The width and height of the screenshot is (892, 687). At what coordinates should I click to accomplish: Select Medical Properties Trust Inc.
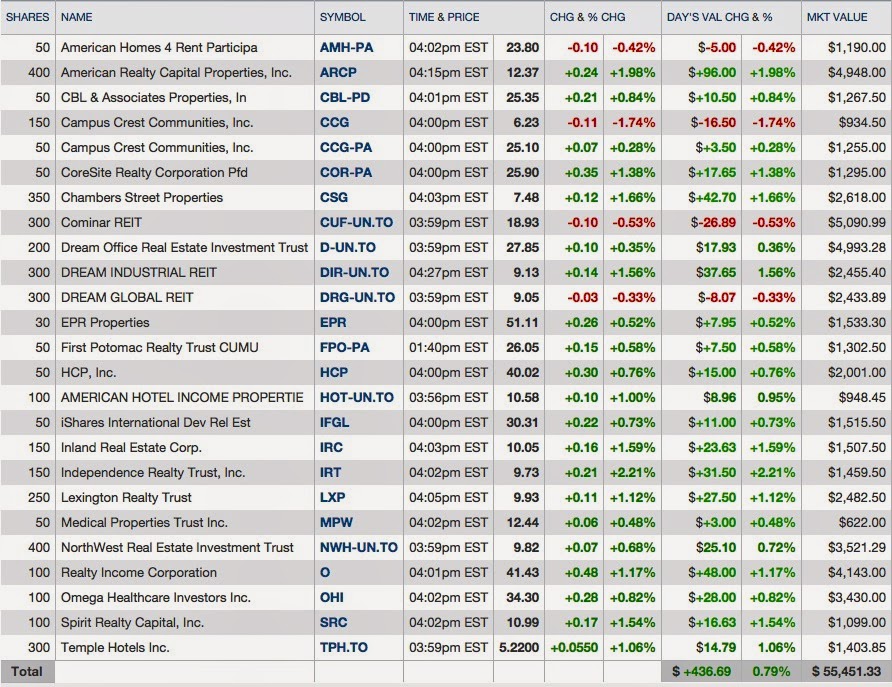pos(144,523)
